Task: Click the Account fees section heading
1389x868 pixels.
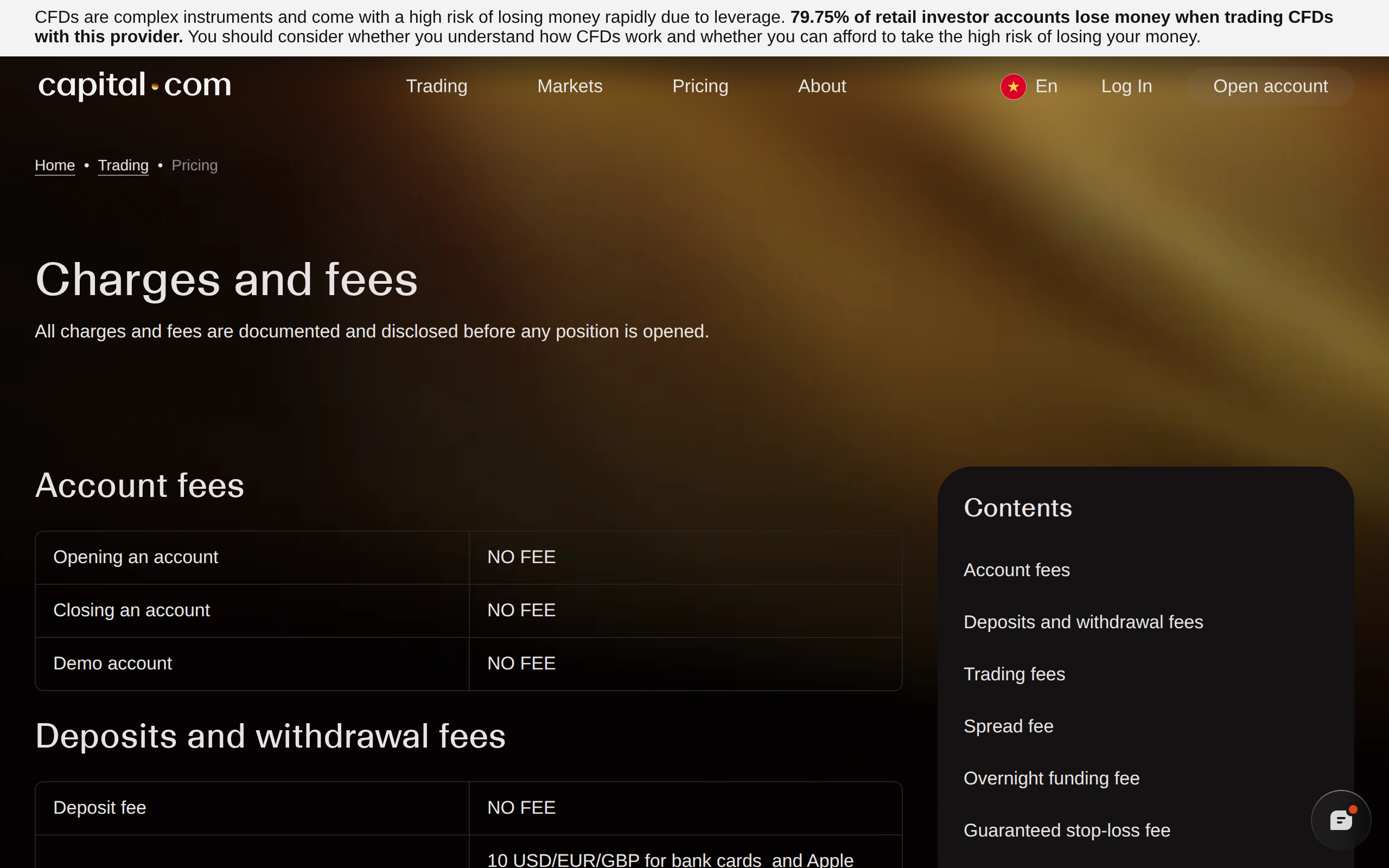Action: point(140,486)
